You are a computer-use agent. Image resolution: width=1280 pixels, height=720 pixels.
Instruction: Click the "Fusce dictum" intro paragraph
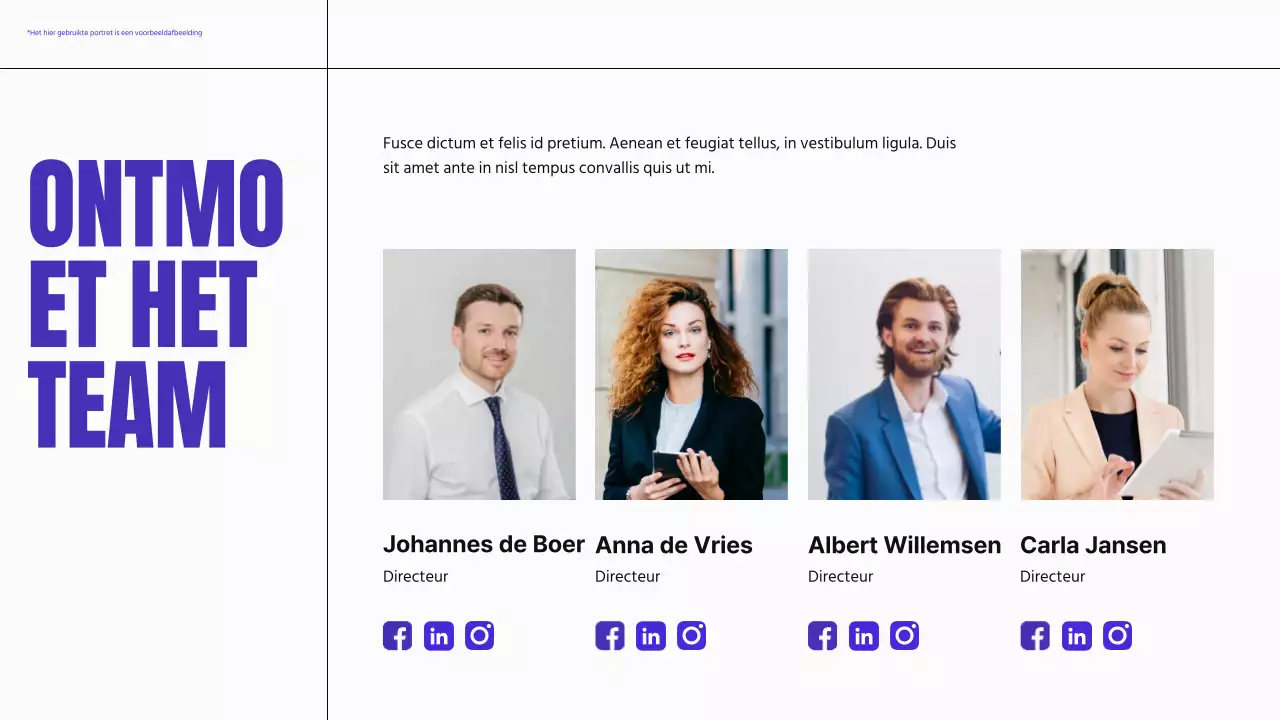(669, 156)
